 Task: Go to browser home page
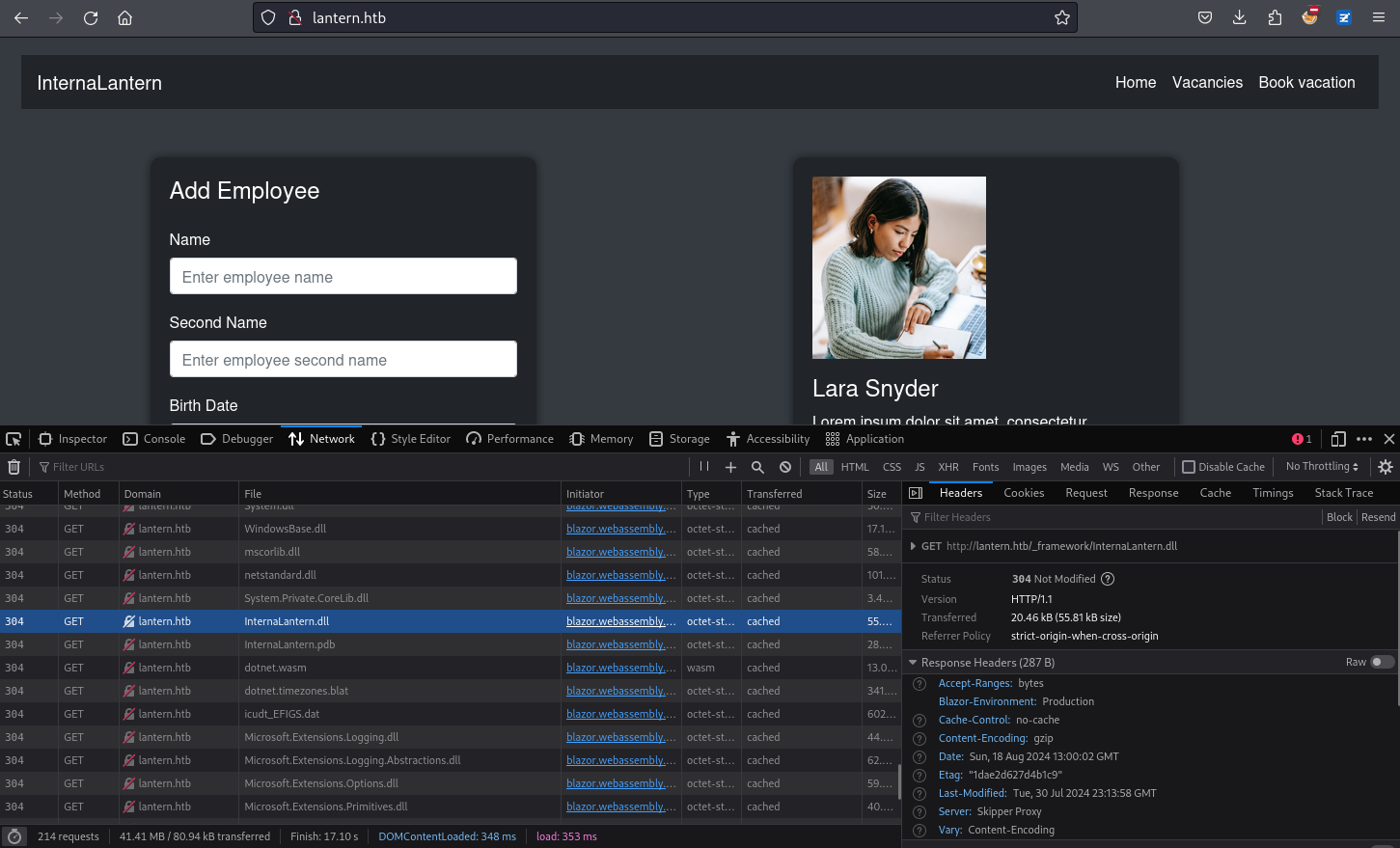124,17
